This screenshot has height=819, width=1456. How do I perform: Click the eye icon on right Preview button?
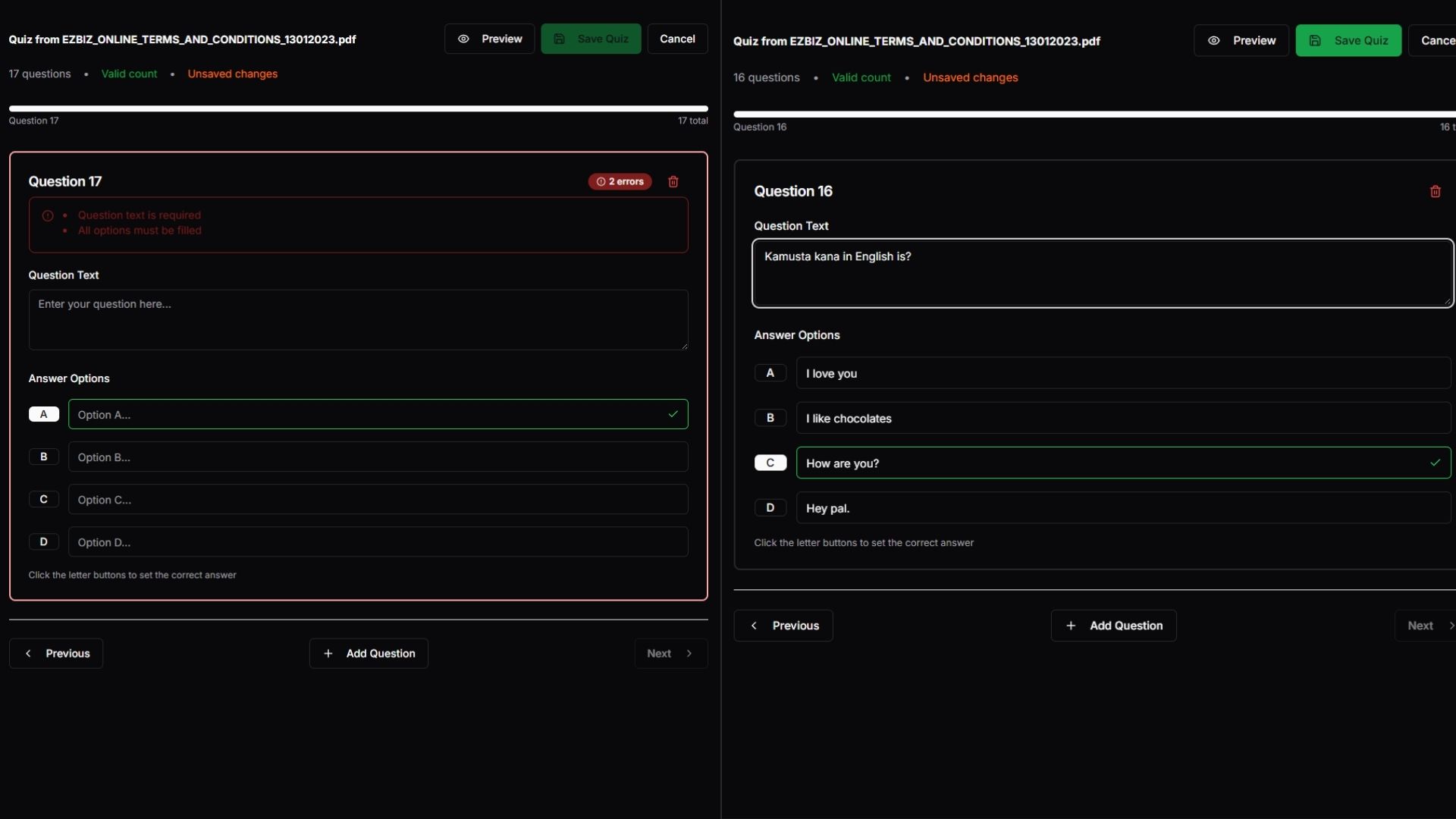pyautogui.click(x=1214, y=40)
